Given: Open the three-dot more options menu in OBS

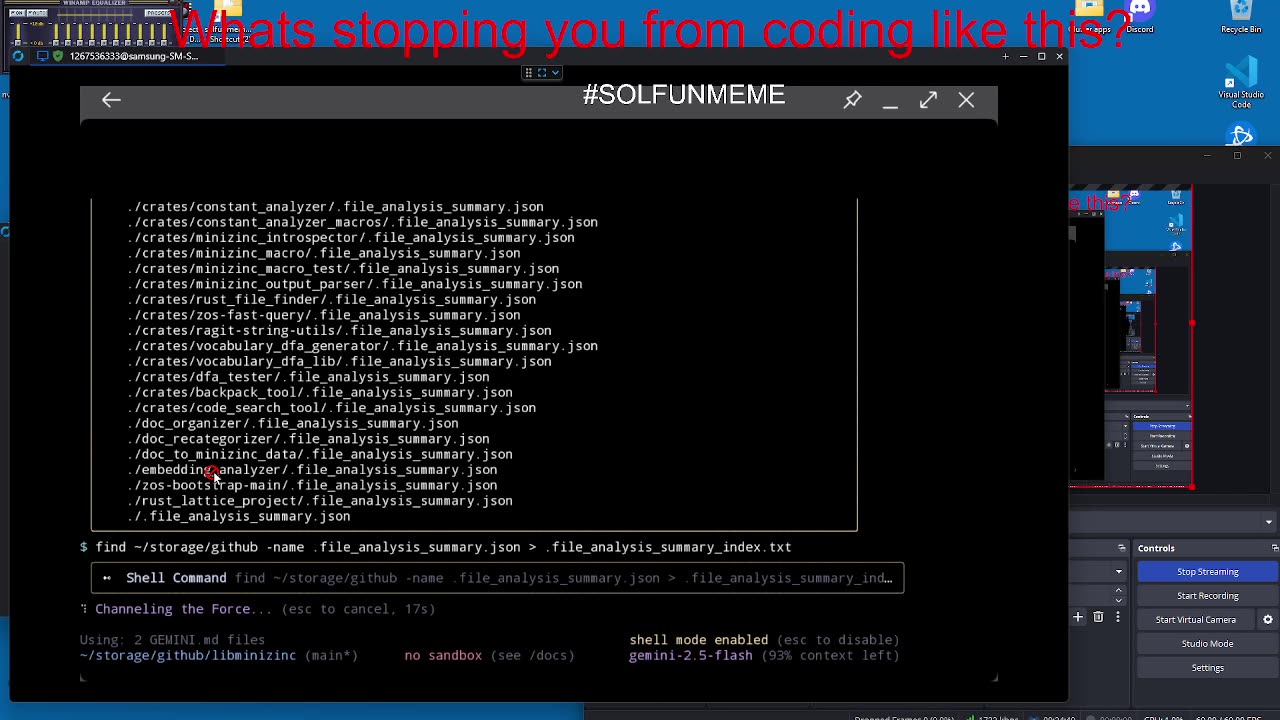Looking at the screenshot, I should pos(1118,618).
